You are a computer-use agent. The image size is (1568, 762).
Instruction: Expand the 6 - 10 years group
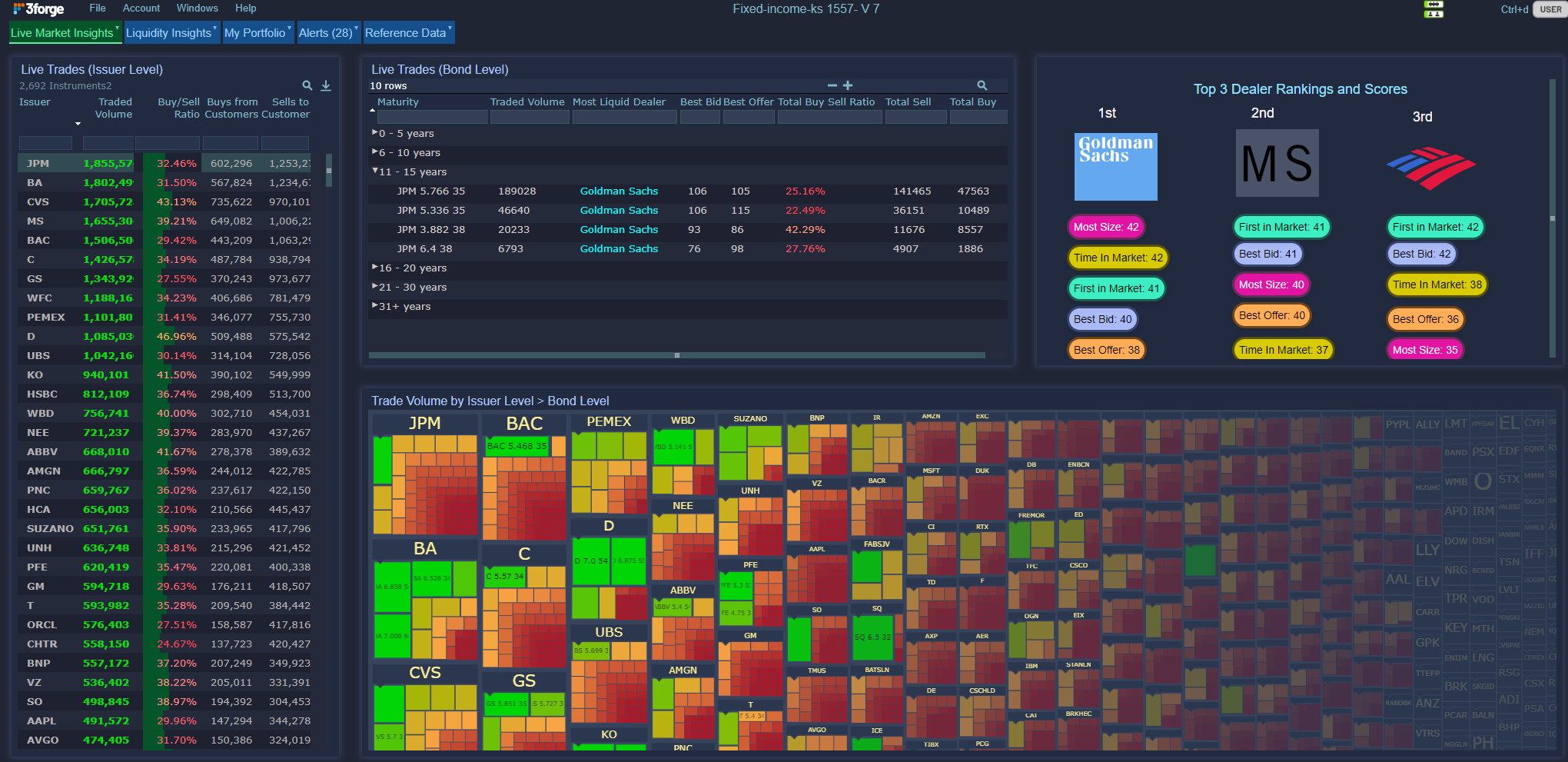click(374, 152)
